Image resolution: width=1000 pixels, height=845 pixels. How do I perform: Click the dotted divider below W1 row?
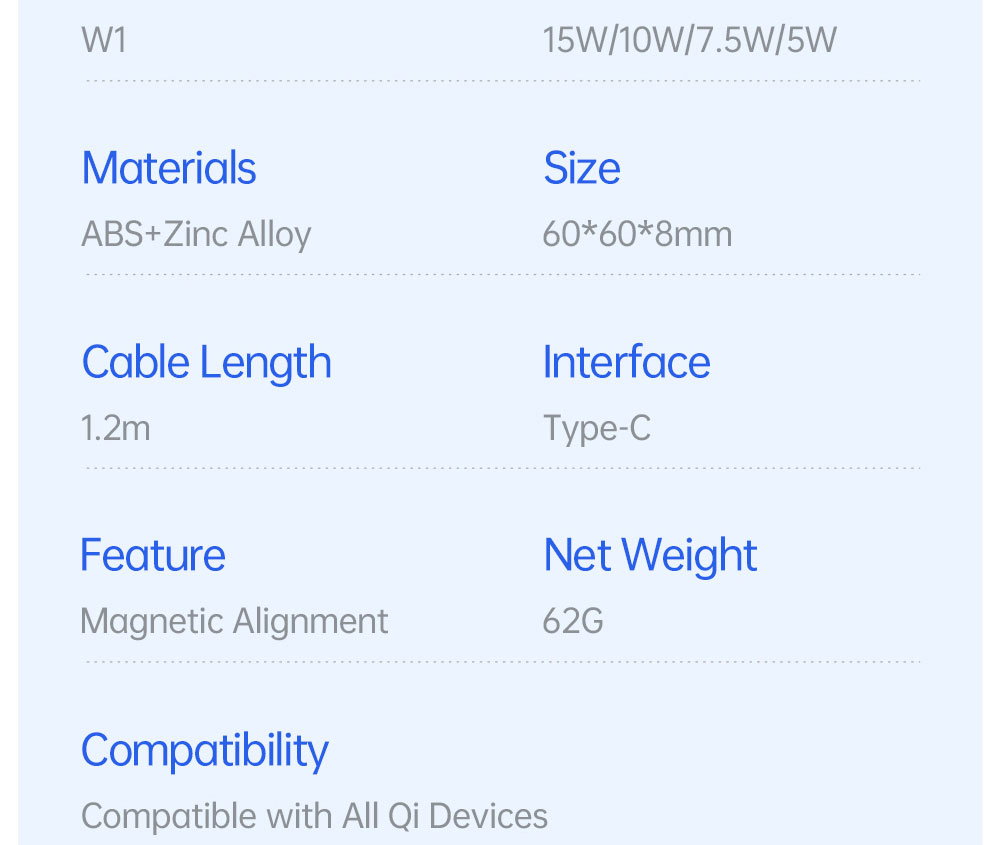tap(503, 81)
